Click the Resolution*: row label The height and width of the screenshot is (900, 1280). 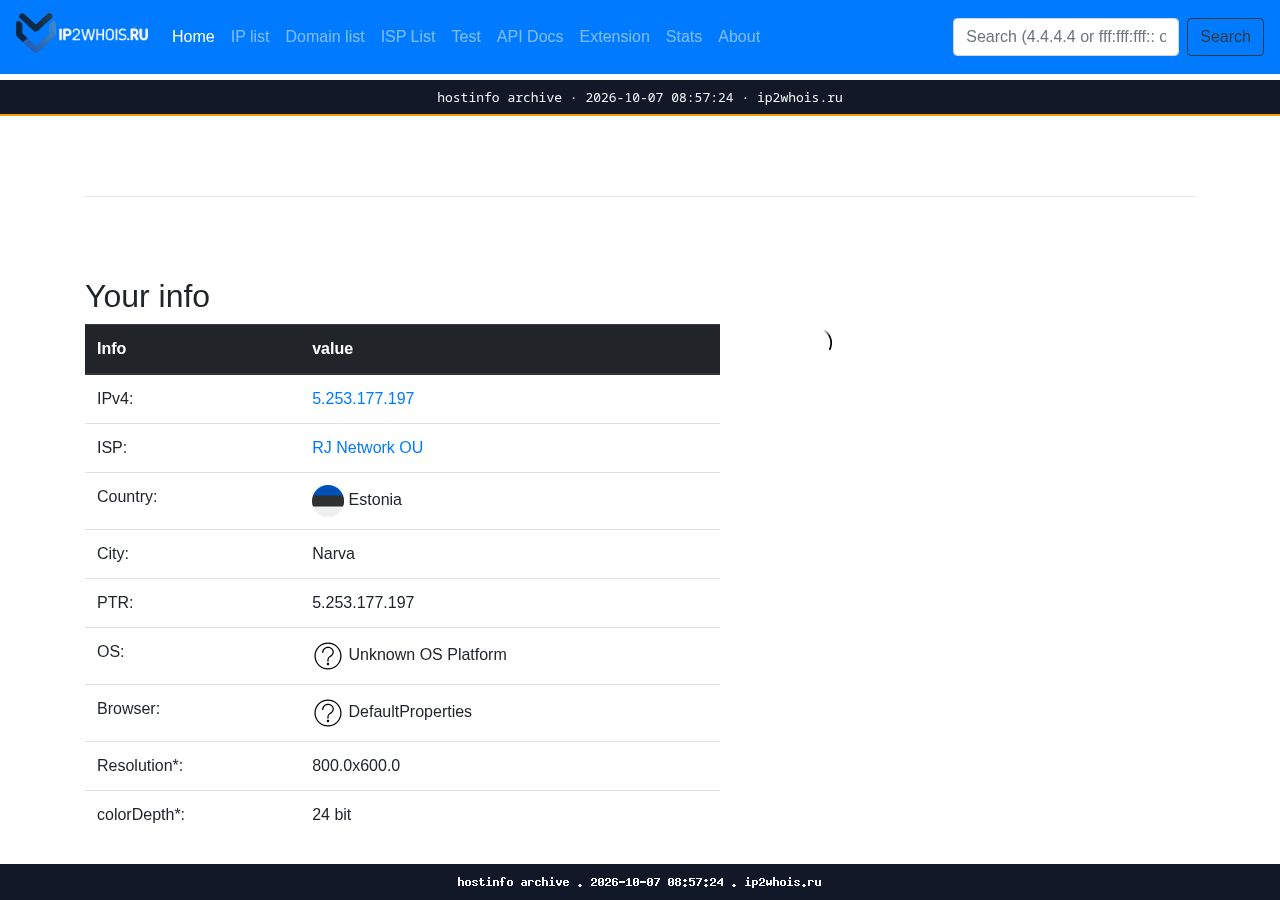[140, 766]
